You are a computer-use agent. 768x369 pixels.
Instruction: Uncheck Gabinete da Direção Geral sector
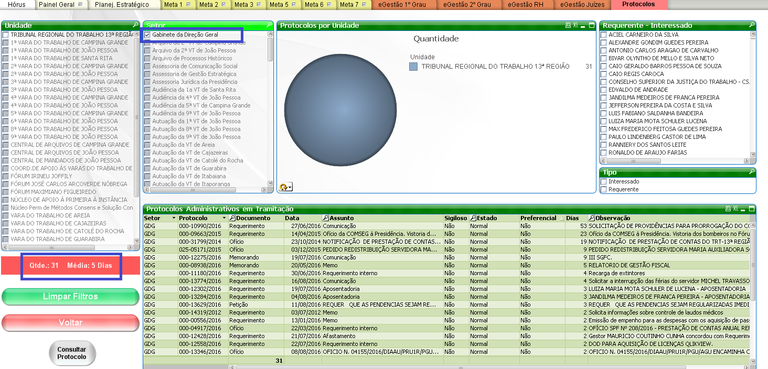tap(147, 35)
